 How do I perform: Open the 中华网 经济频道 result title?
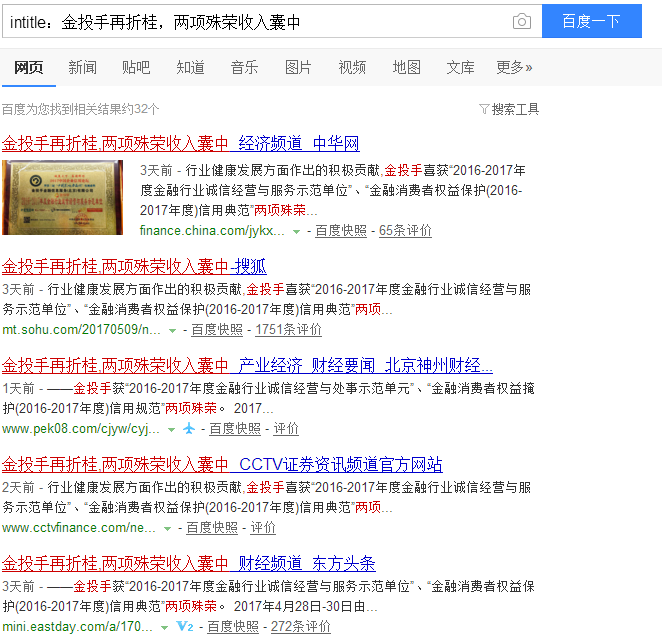tap(181, 144)
